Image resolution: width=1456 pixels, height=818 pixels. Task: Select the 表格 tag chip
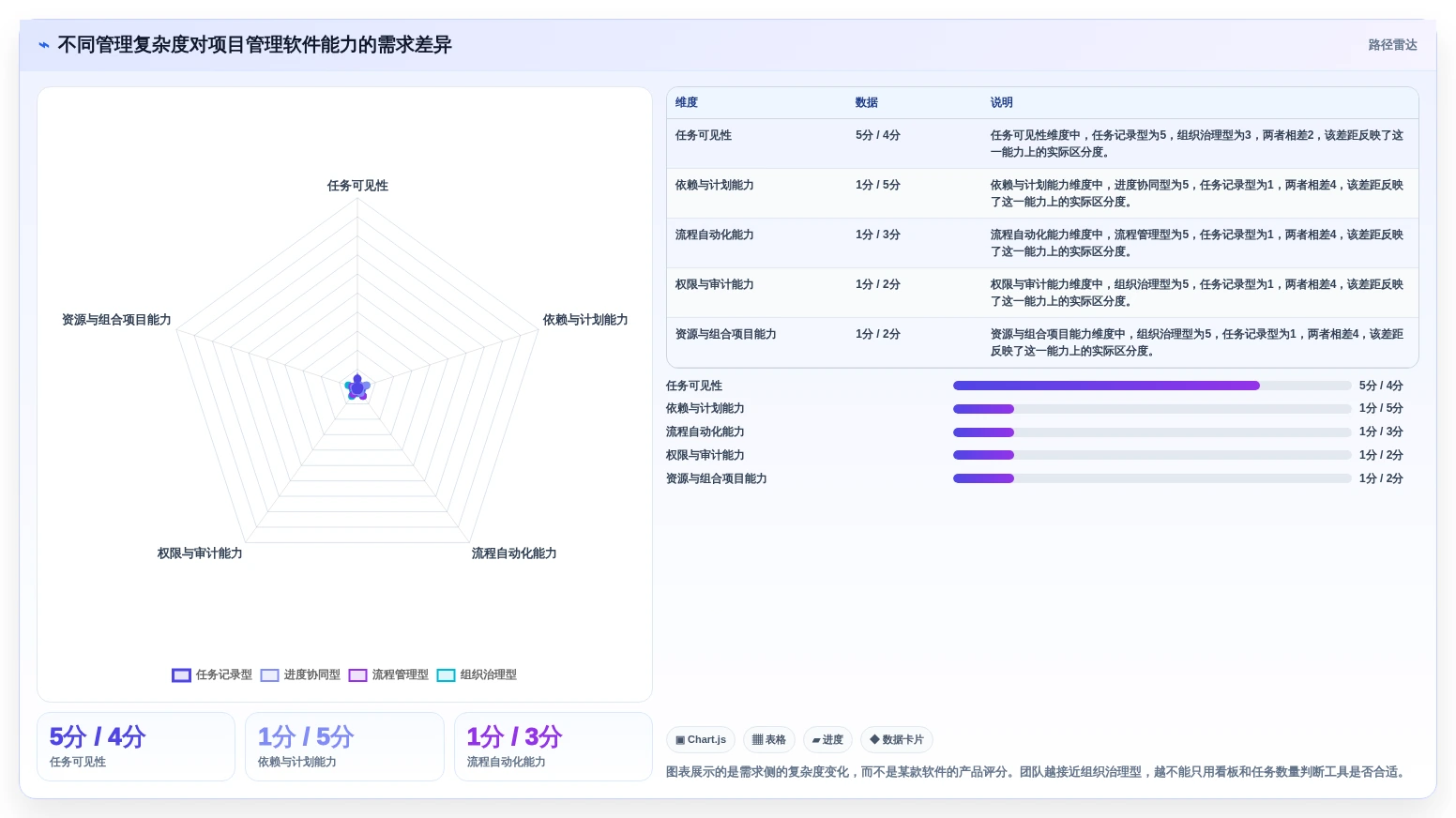coord(769,740)
